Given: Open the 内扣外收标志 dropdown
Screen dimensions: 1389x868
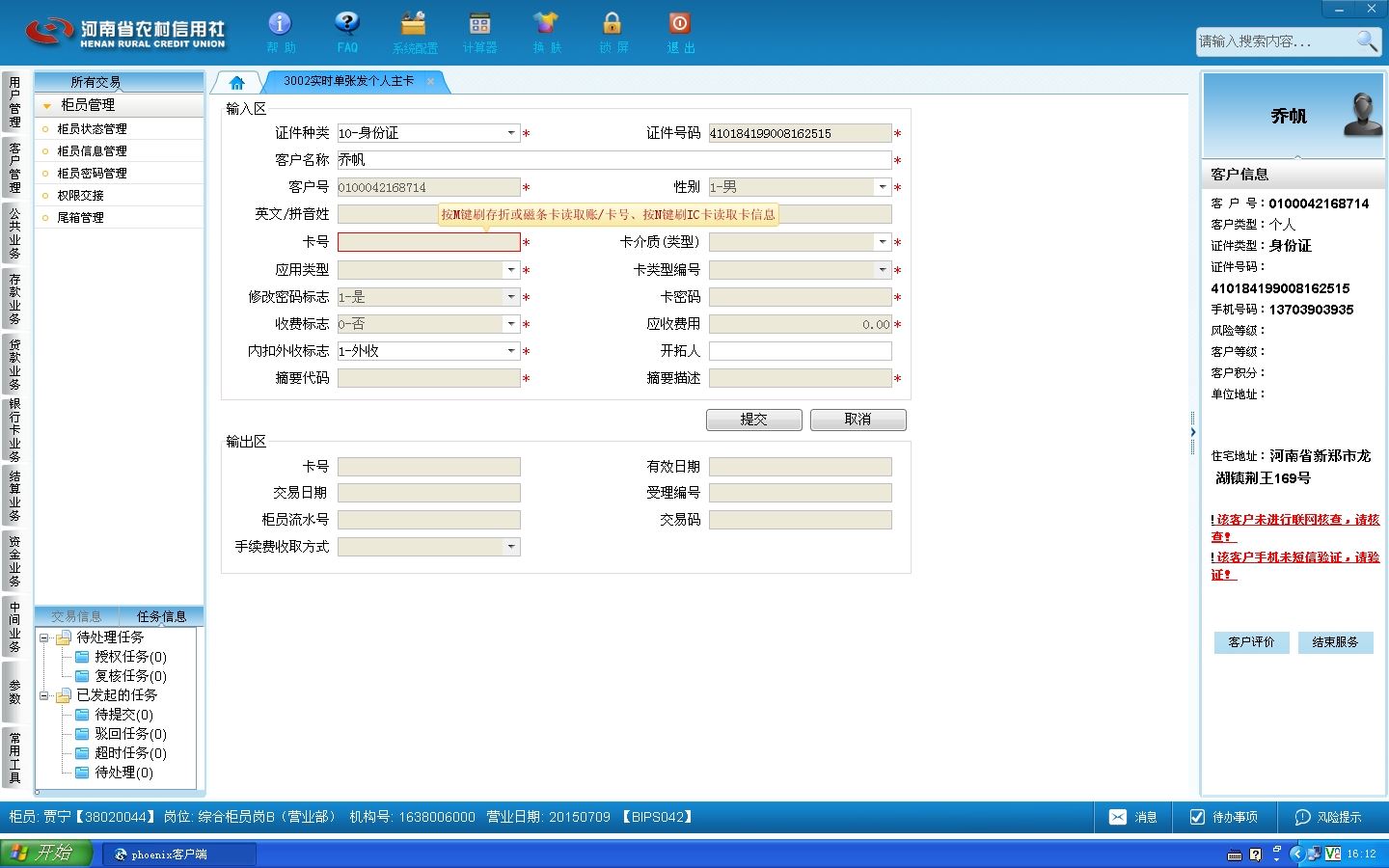Looking at the screenshot, I should [511, 351].
